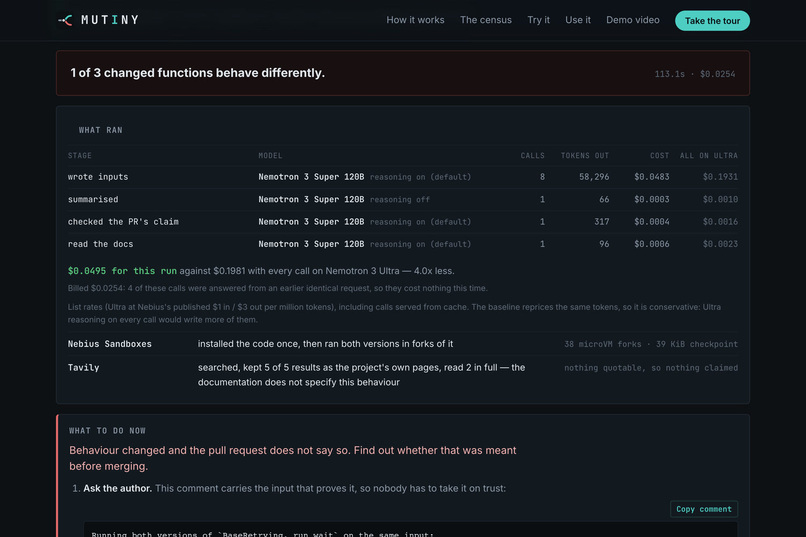Click the $0.0006 cost value

[652, 244]
